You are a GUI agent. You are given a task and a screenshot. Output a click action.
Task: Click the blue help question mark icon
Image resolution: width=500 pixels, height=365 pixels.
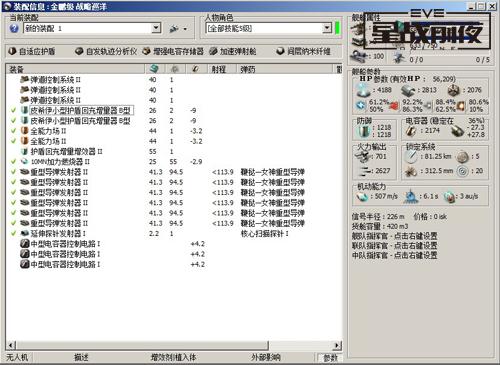[x=14, y=28]
